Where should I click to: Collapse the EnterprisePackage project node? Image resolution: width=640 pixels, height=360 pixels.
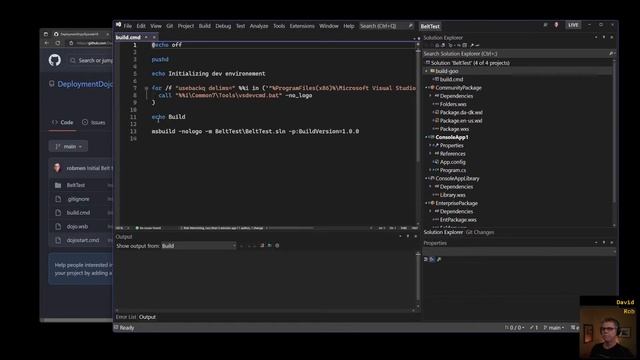427,203
